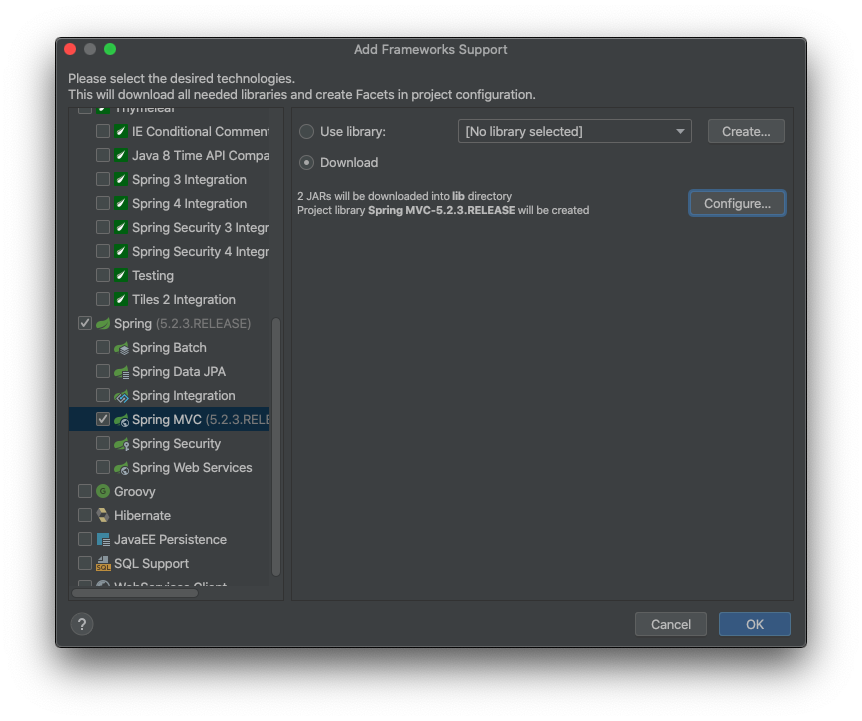Click the Spring Integration icon
The image size is (862, 721).
tap(121, 396)
